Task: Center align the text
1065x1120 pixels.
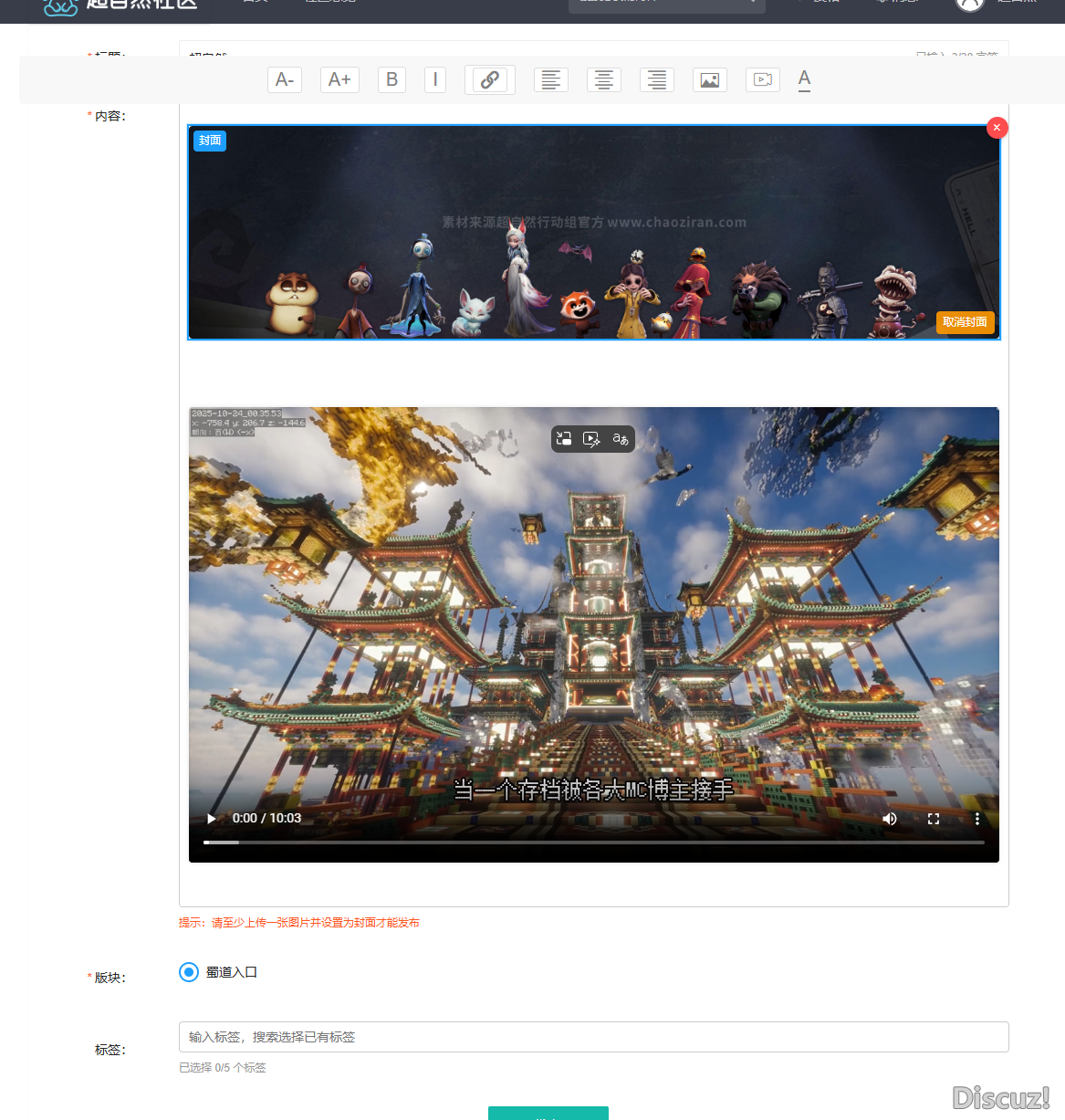Action: (x=604, y=80)
